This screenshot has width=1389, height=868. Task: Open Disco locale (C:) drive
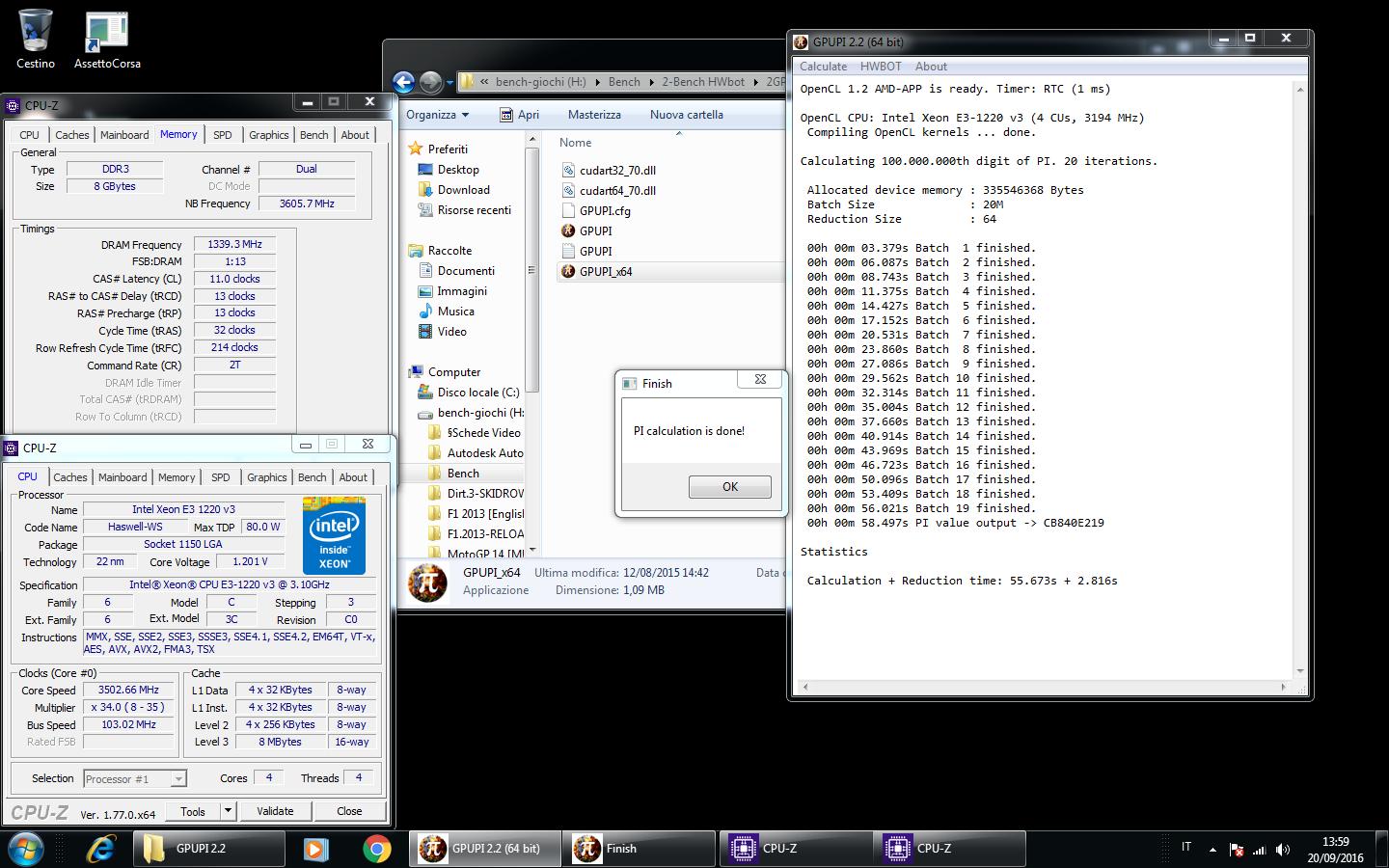pos(477,392)
